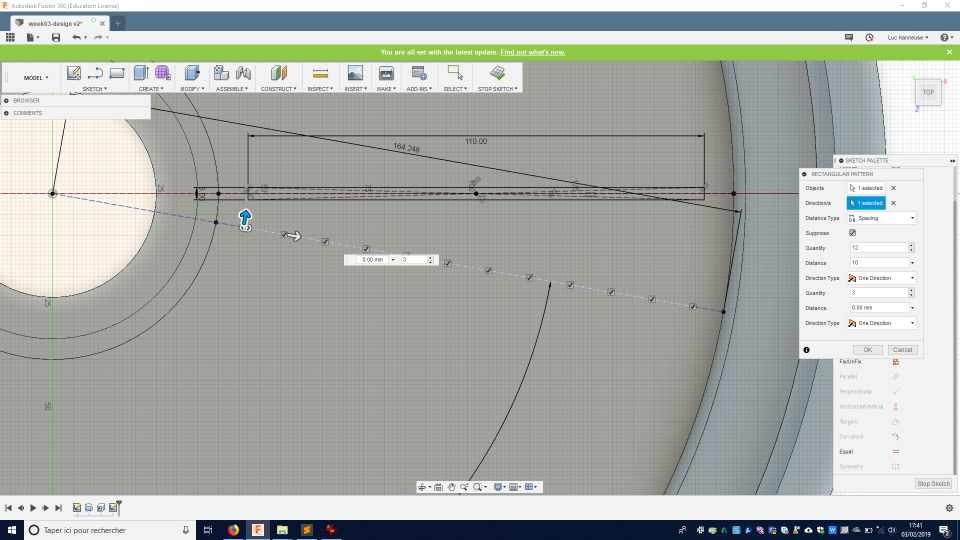This screenshot has width=960, height=540.
Task: Click the Offset Plane icon in Construct group
Action: (279, 73)
